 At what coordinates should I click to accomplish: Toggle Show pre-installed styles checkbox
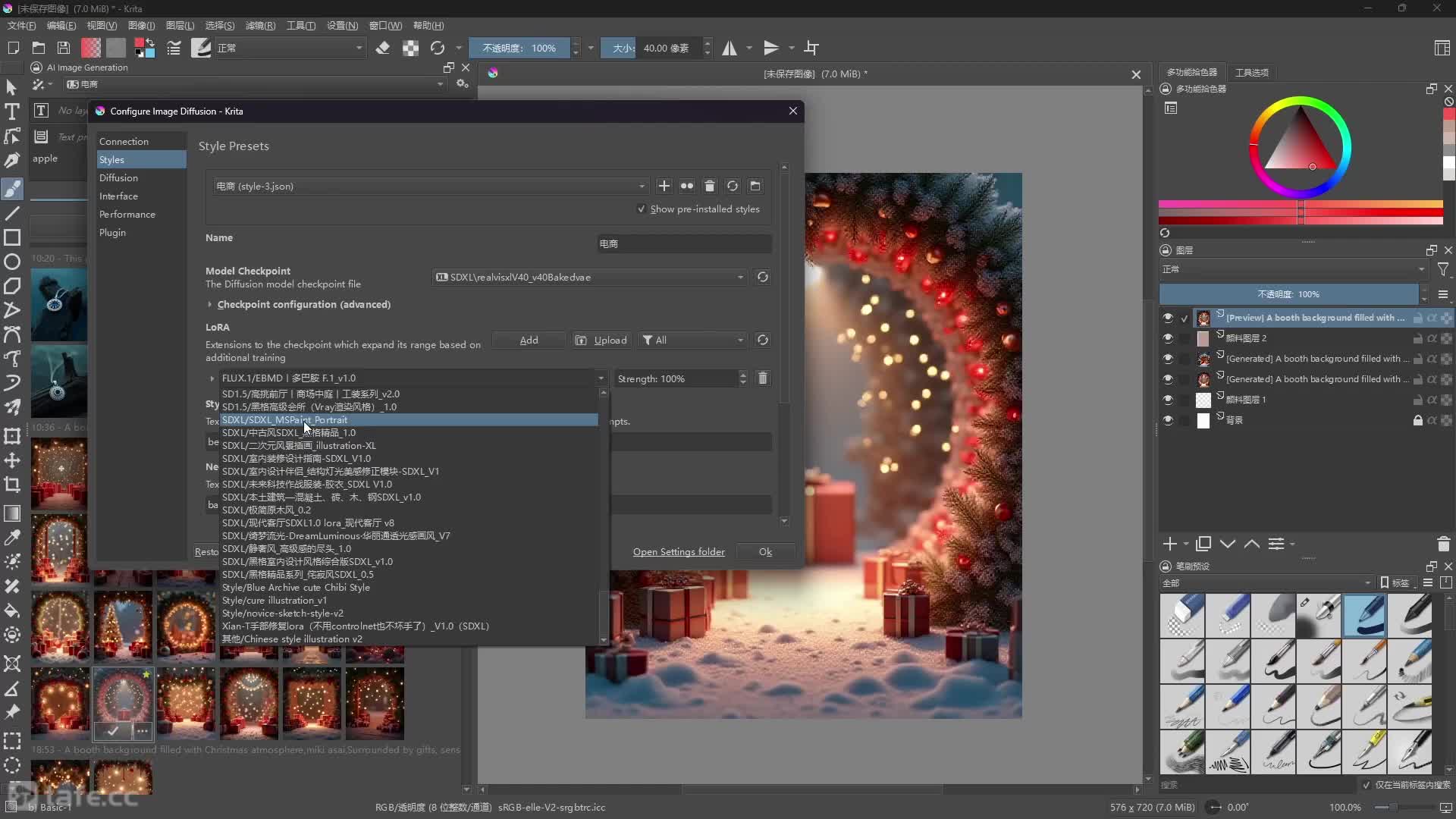[x=642, y=209]
